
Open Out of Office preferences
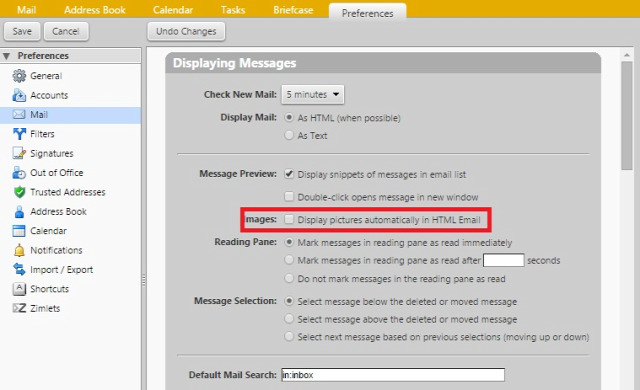click(x=56, y=173)
